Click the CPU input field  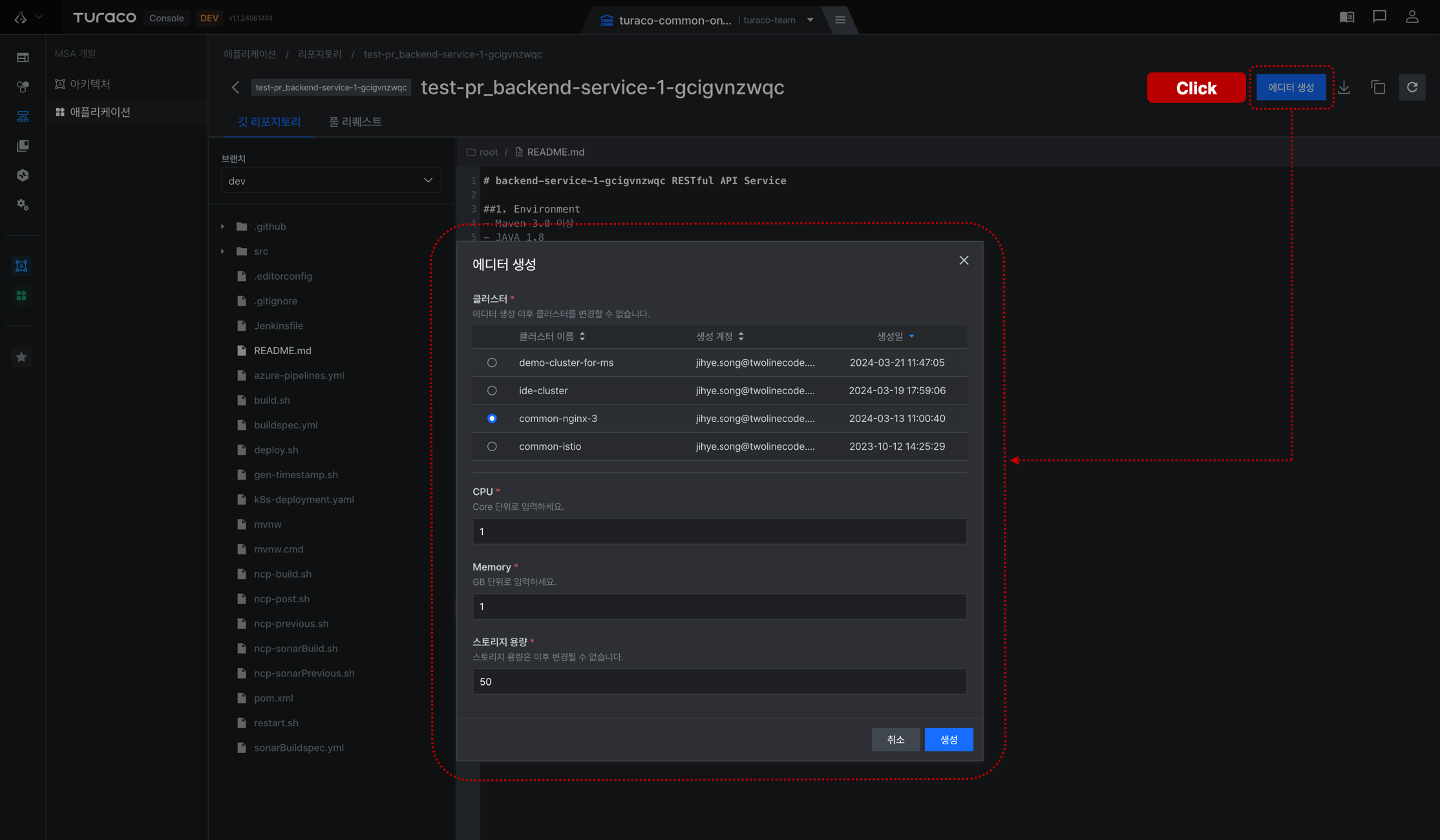(x=719, y=531)
